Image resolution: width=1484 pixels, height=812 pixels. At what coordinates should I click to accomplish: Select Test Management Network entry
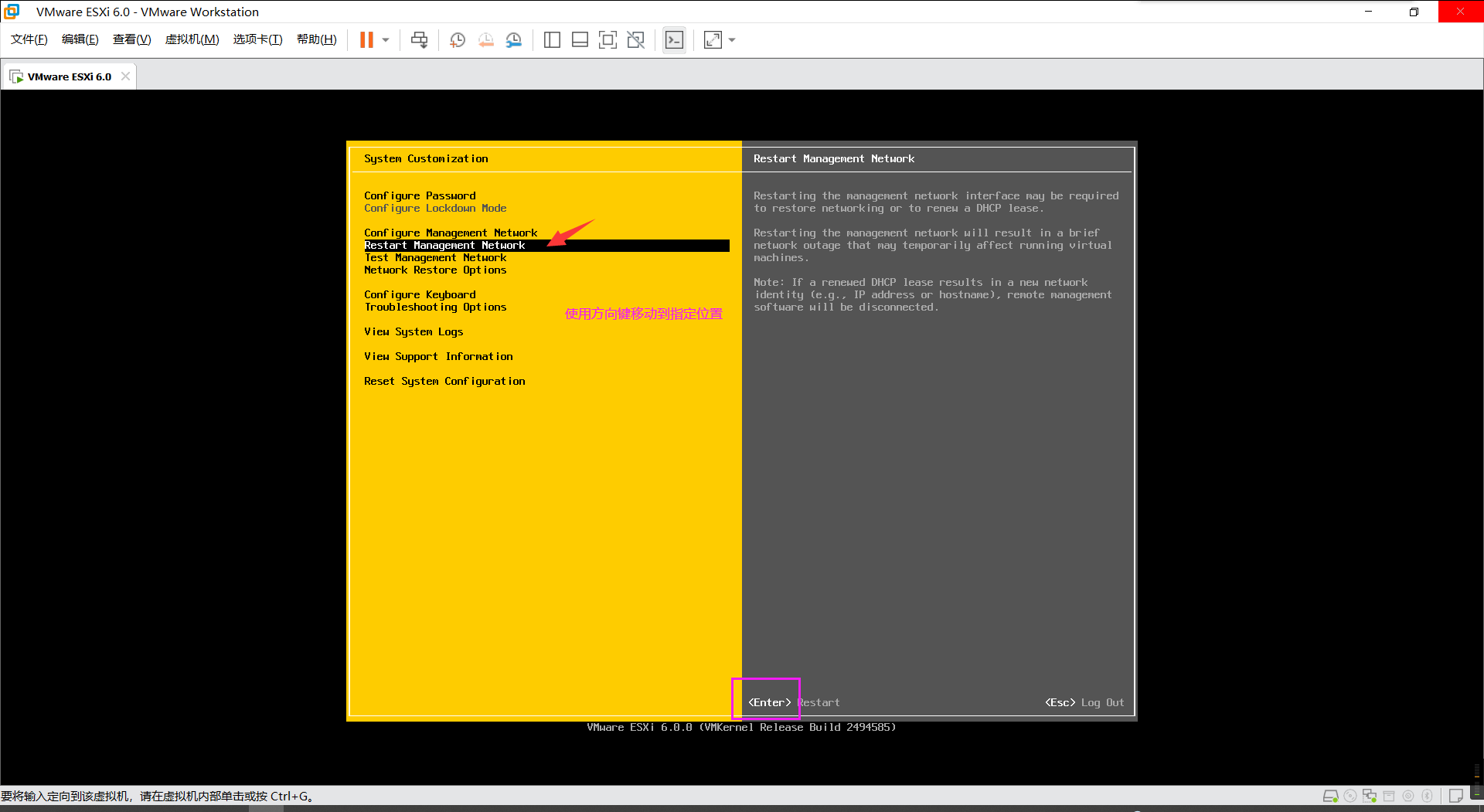click(x=435, y=257)
